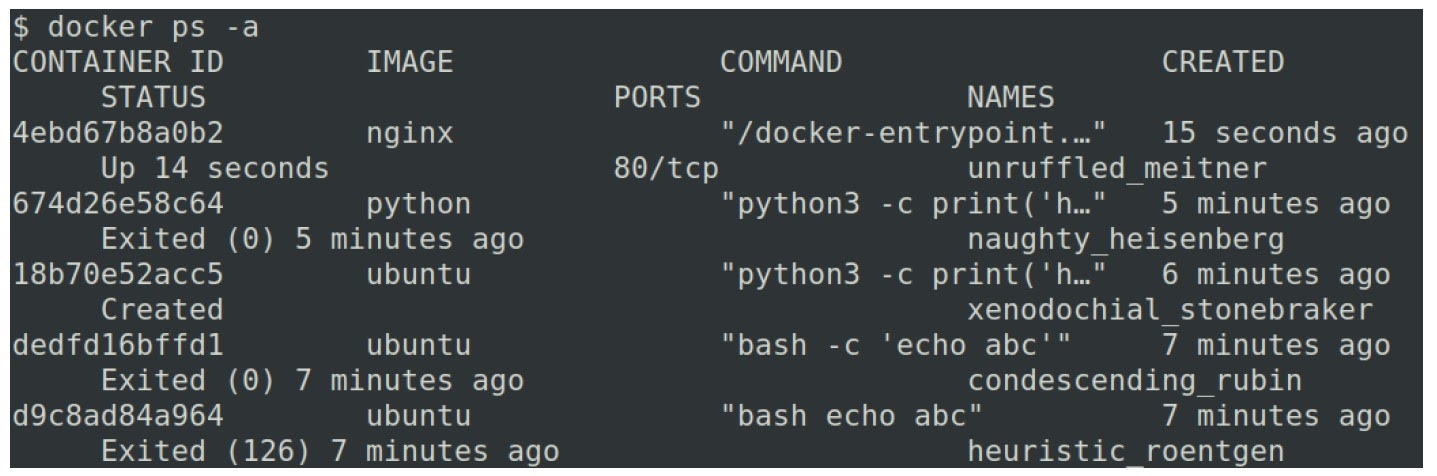Click the name naughty_heisenberg

[1125, 240]
